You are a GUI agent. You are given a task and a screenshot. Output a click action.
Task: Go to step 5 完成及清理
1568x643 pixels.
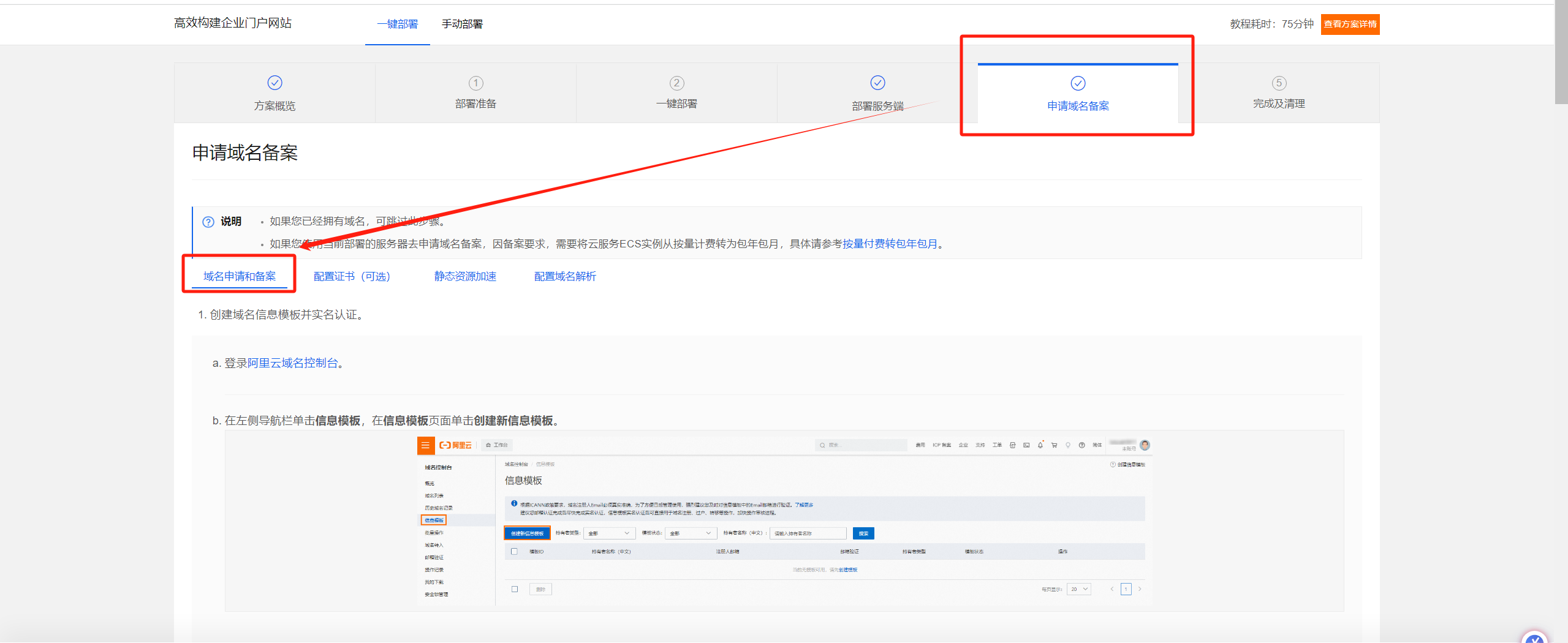coord(1279,93)
